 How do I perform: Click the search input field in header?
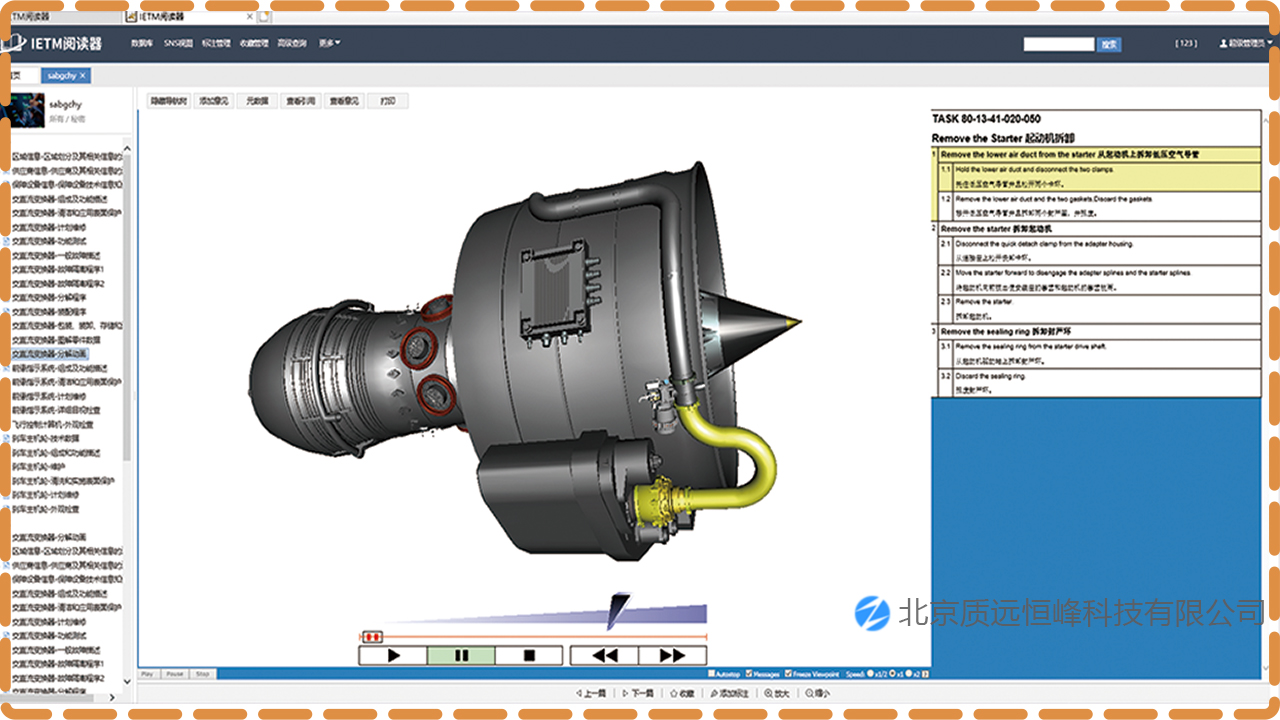coord(1058,44)
